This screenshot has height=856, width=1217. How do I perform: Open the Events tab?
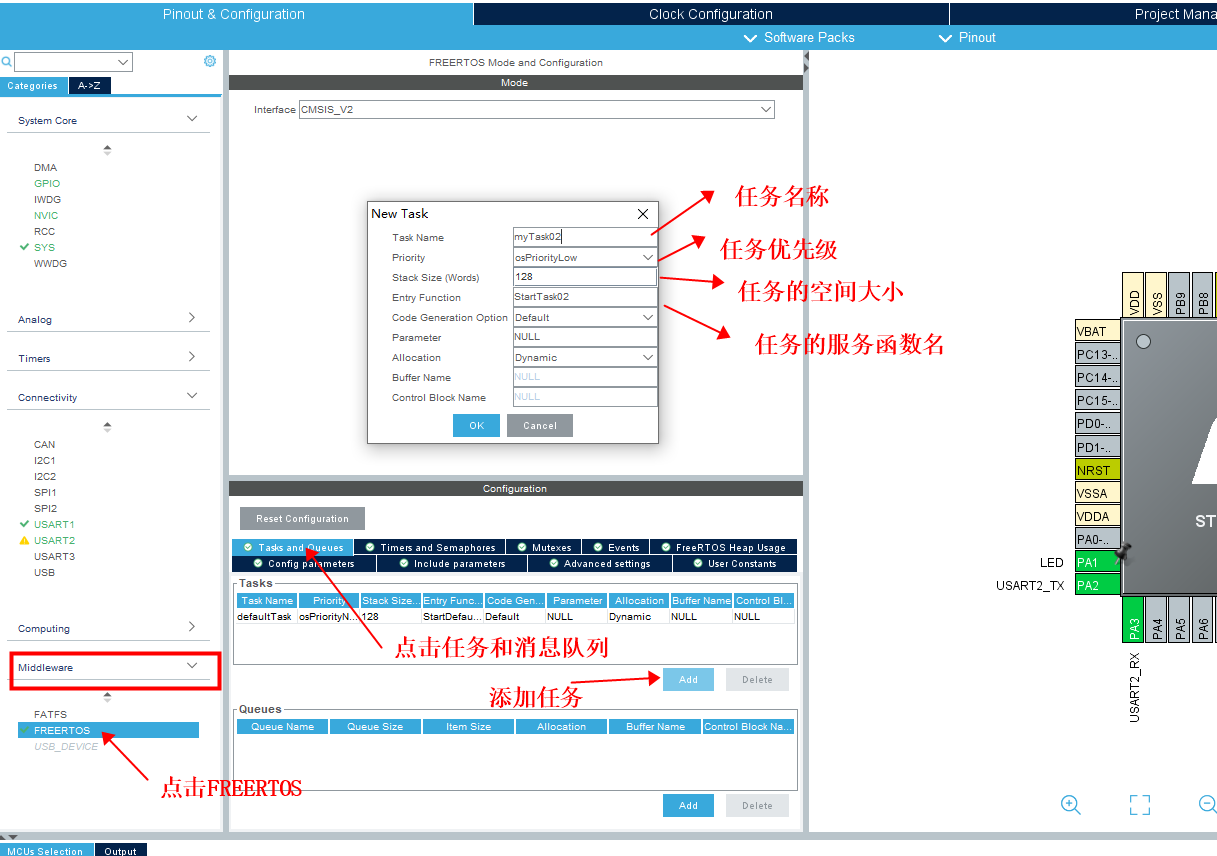coord(615,547)
